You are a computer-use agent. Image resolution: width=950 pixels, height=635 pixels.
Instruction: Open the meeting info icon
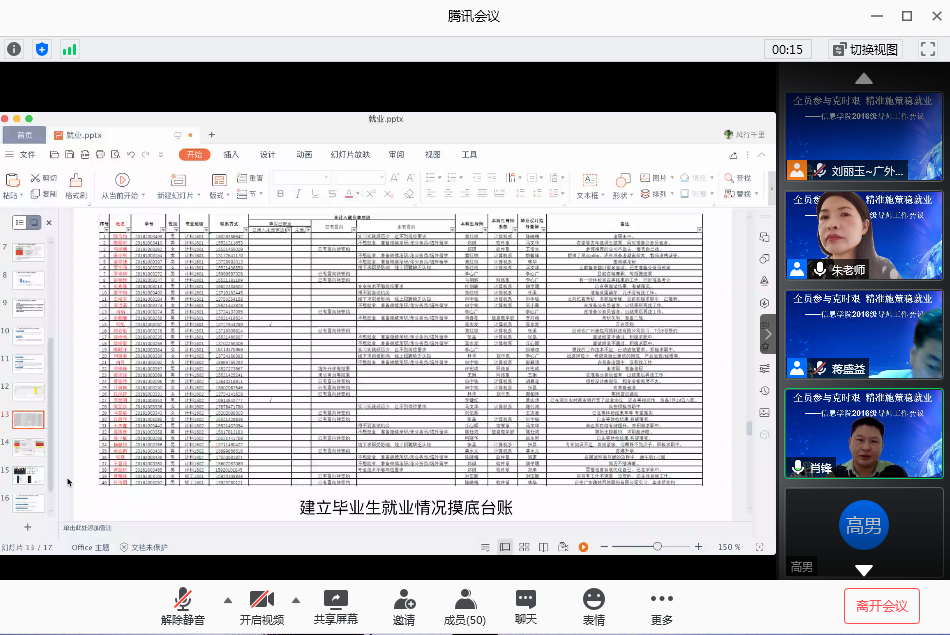tap(14, 49)
